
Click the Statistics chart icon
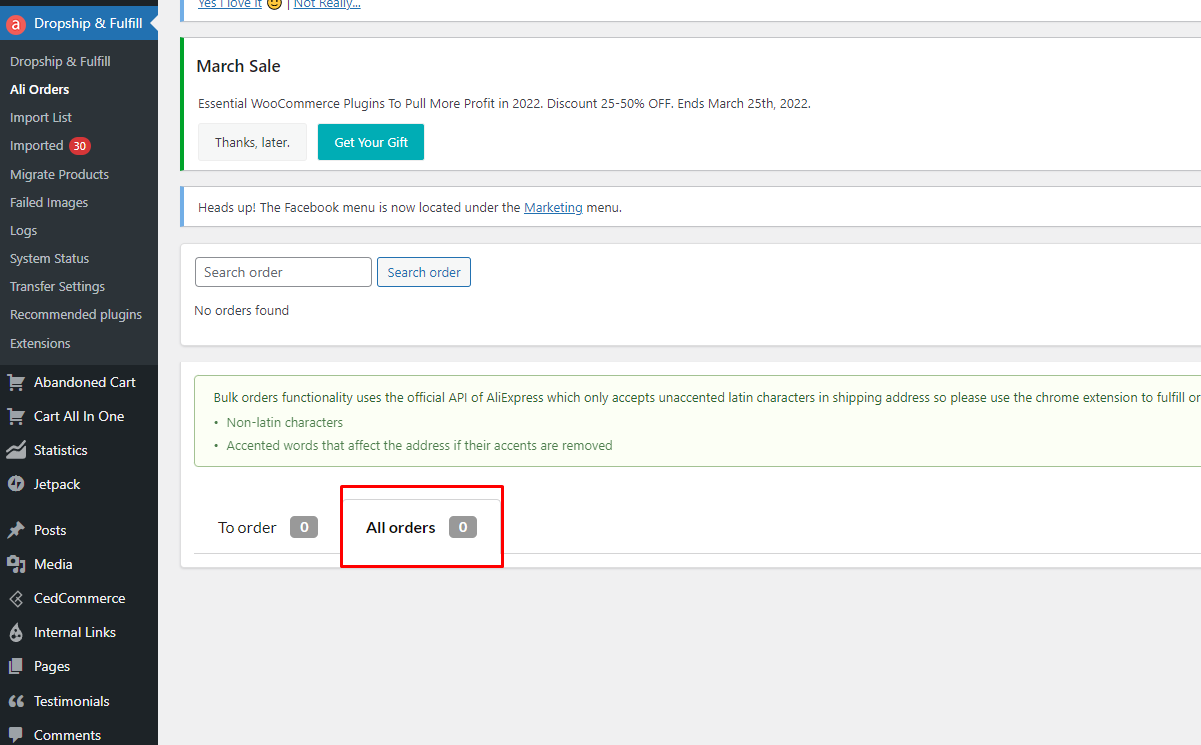click(16, 450)
